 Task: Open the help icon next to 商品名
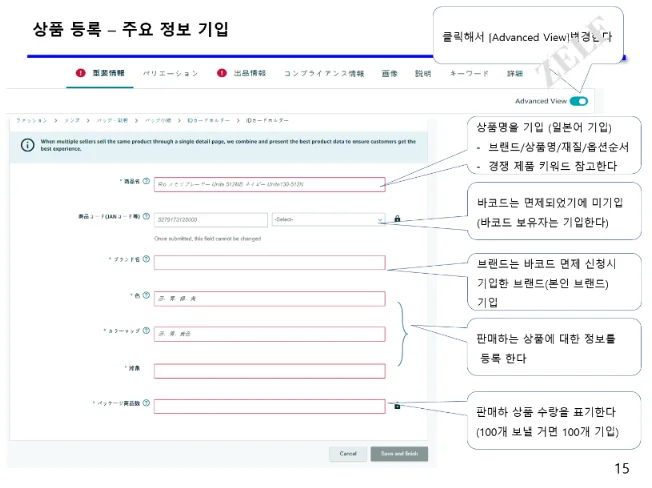click(146, 181)
